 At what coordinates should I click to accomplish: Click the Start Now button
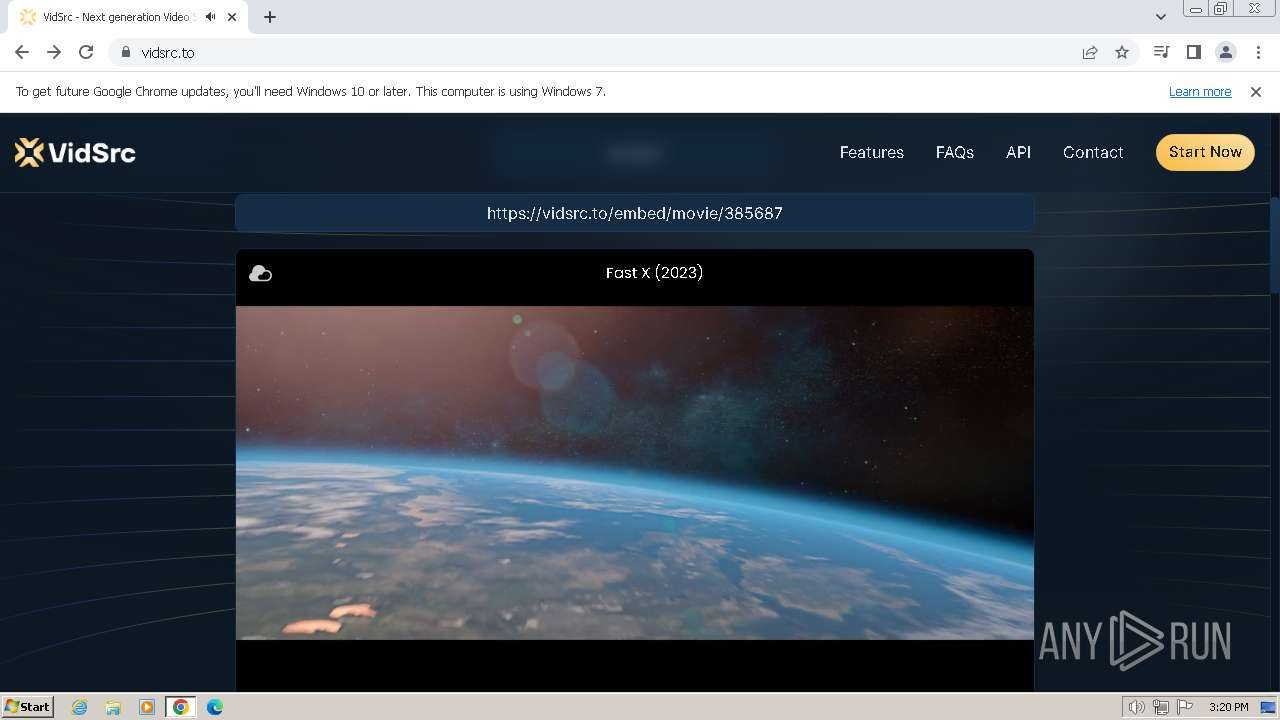pos(1205,152)
